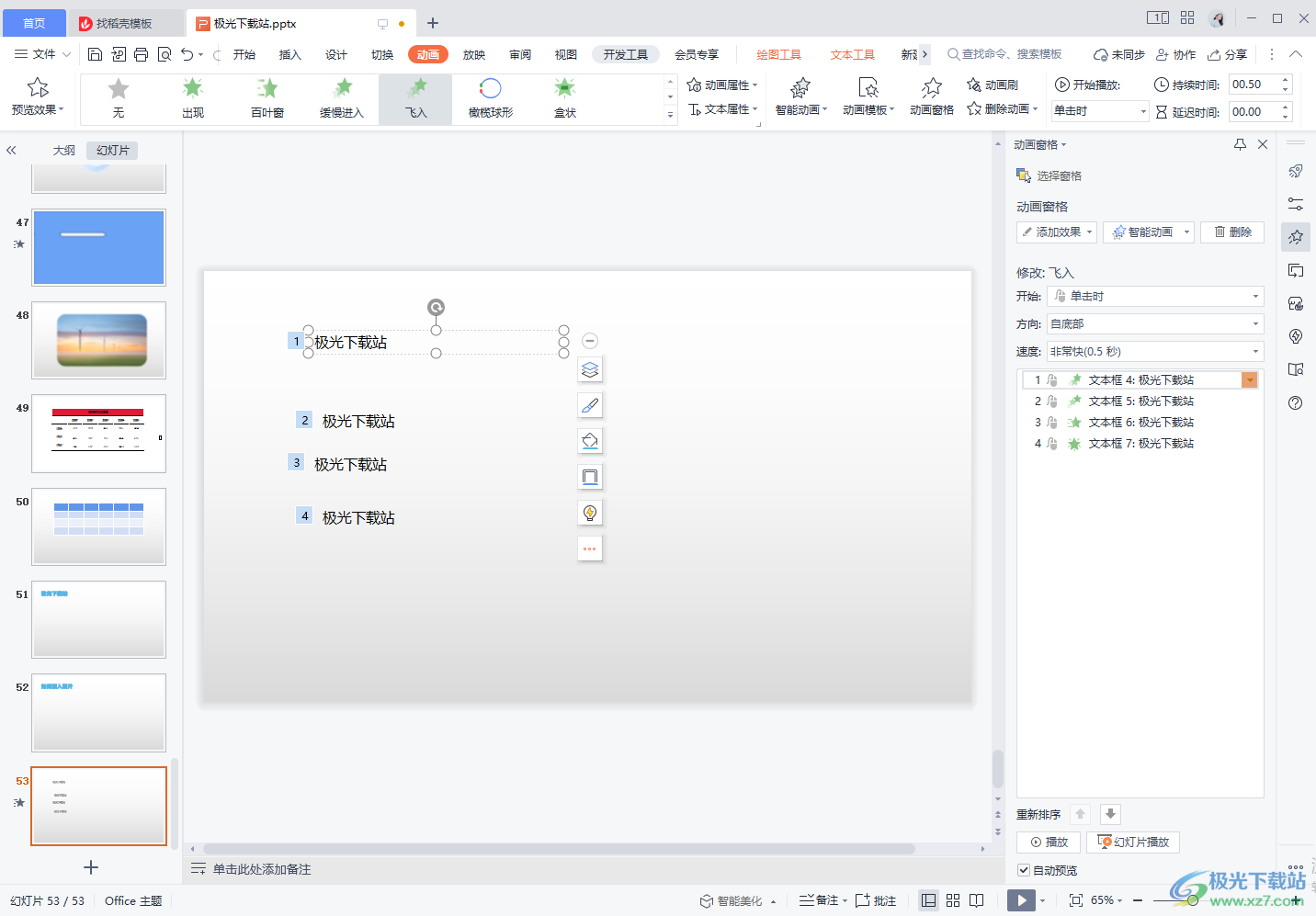
Task: Move animation down with reorder arrow
Action: click(x=1110, y=814)
